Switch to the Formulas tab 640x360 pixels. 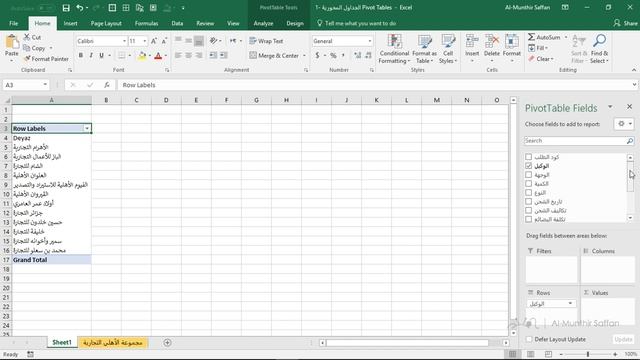[x=147, y=23]
